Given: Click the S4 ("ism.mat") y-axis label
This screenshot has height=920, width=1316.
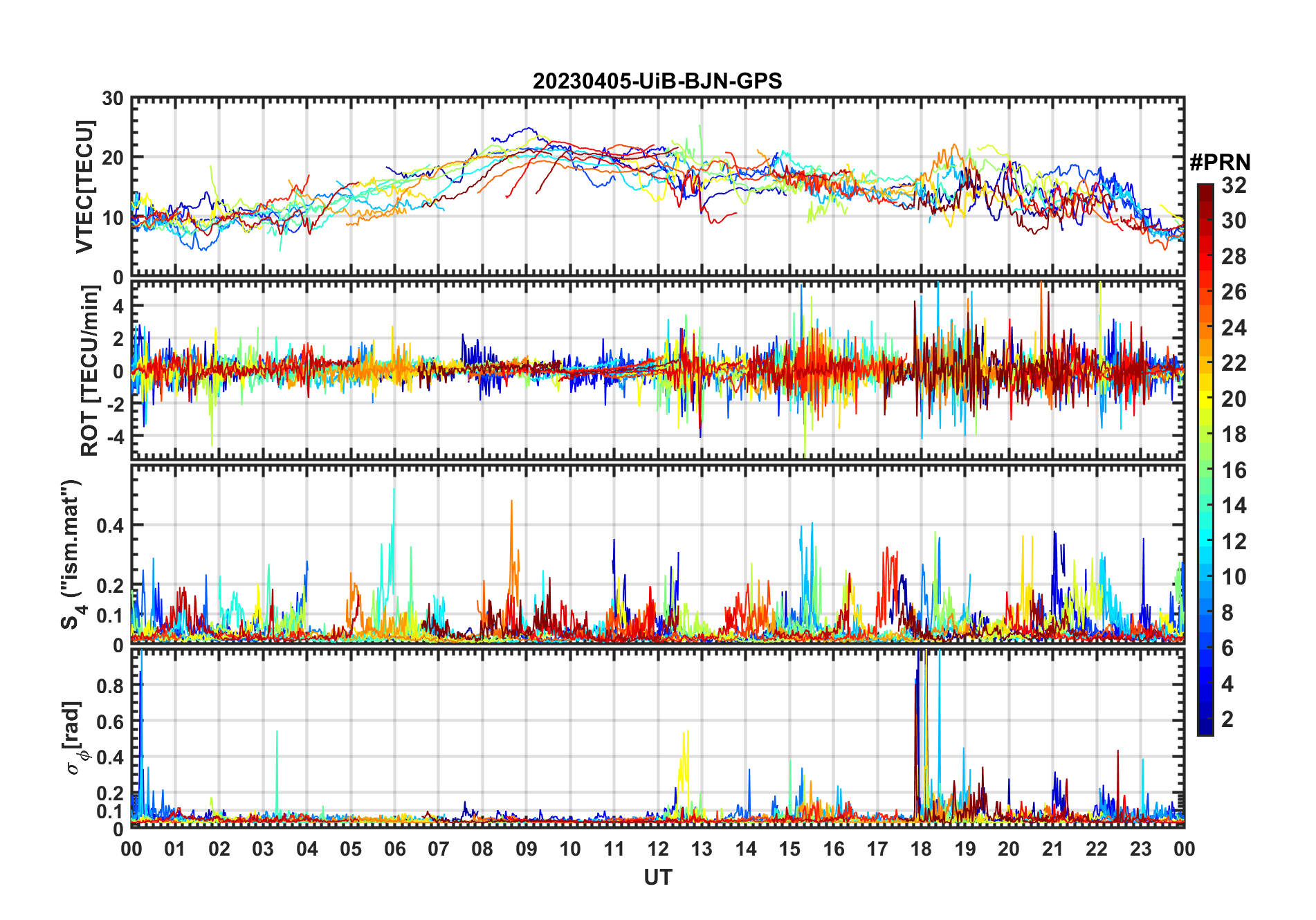Looking at the screenshot, I should pyautogui.click(x=72, y=554).
